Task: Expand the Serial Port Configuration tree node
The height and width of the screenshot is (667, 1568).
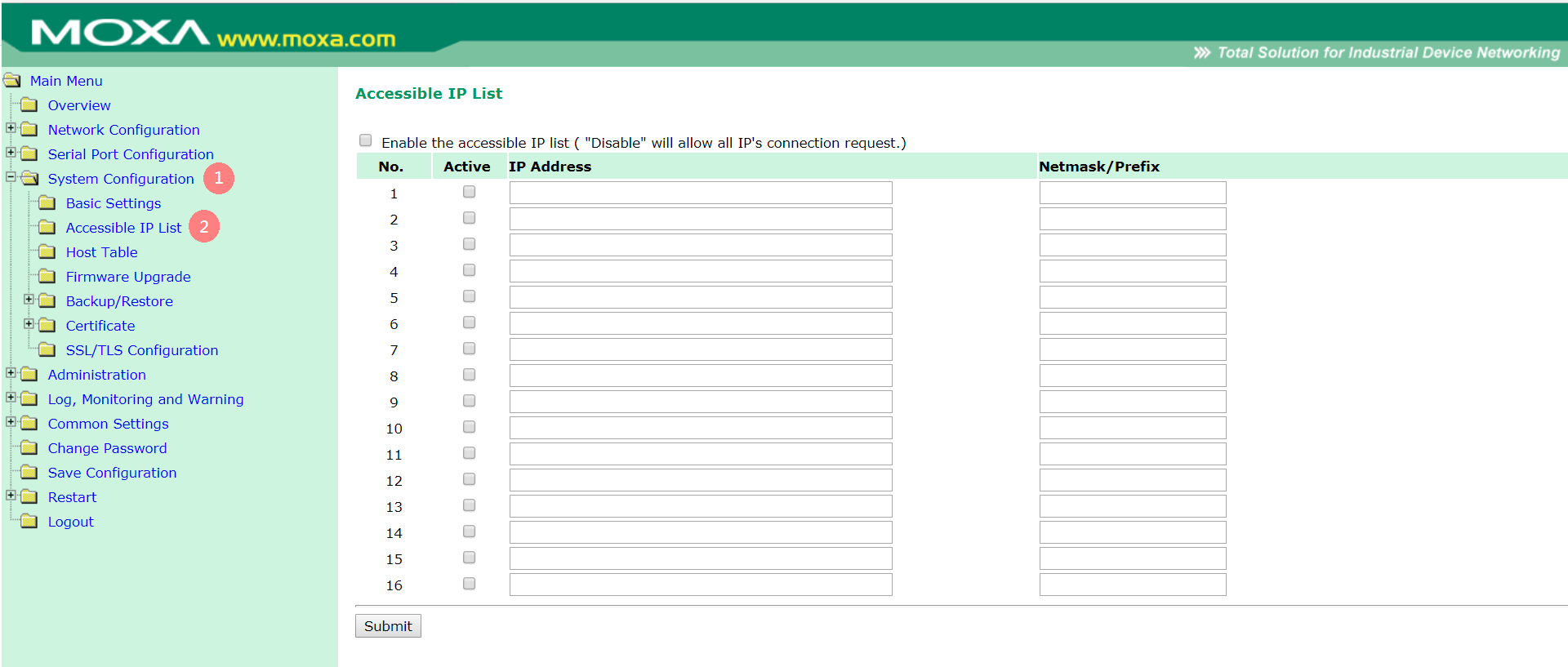Action: 11,153
